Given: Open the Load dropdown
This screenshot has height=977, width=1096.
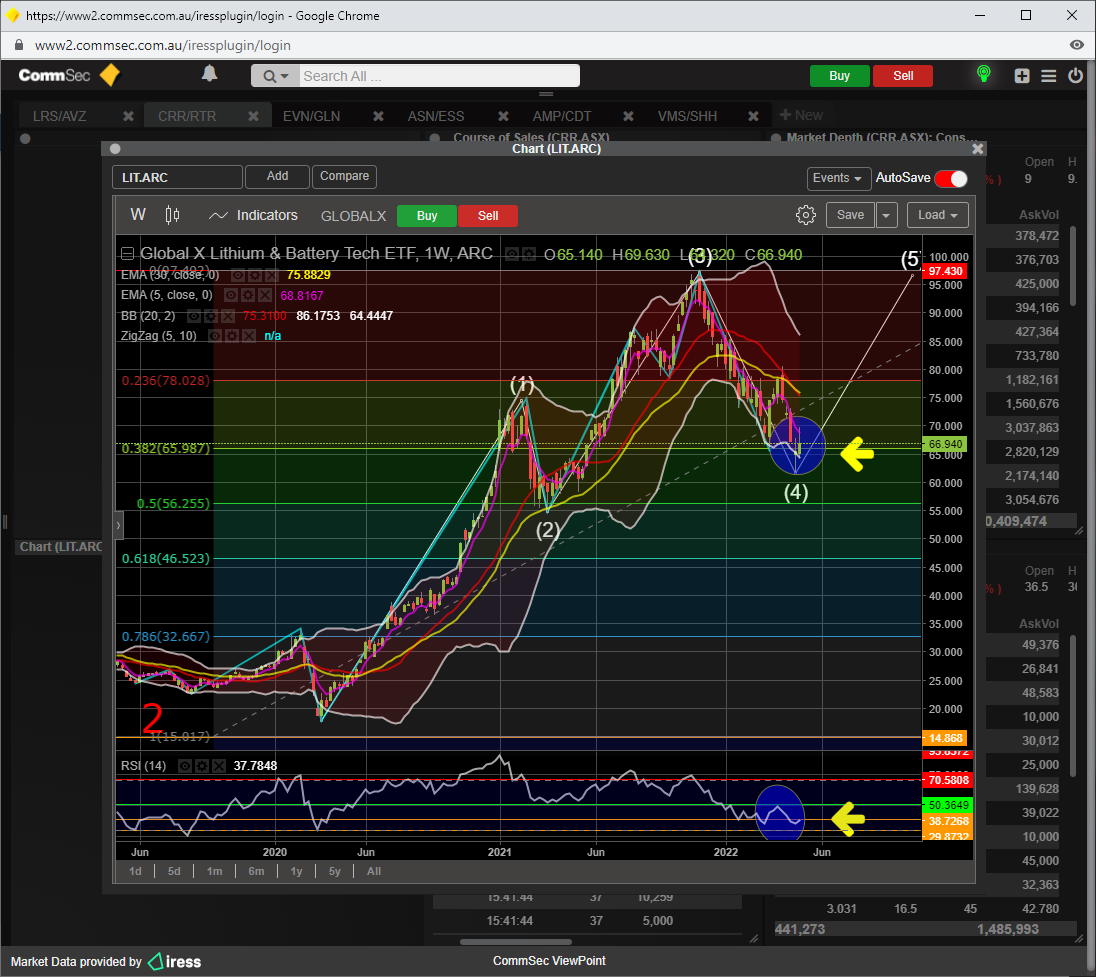Looking at the screenshot, I should [937, 215].
